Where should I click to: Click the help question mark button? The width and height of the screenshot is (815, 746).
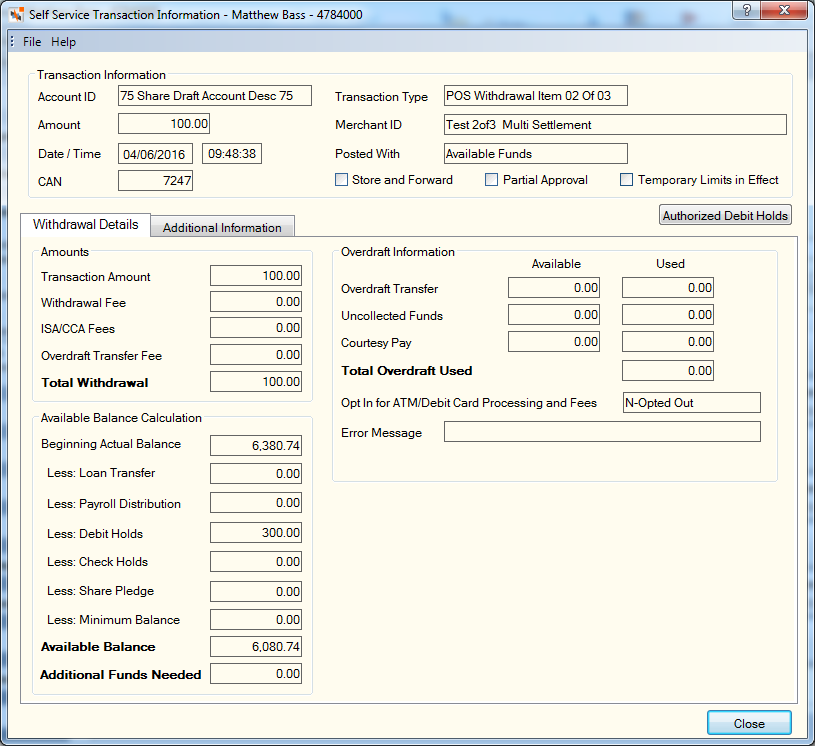746,10
